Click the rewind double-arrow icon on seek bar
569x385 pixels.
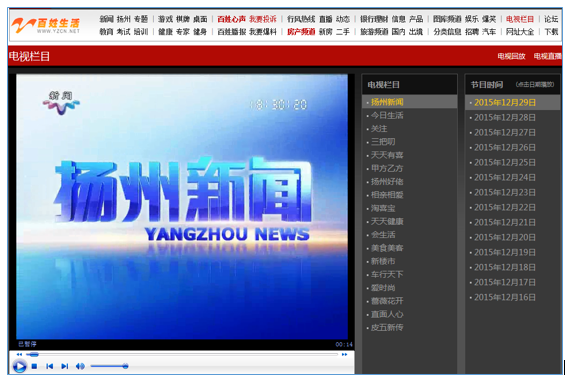click(x=19, y=354)
